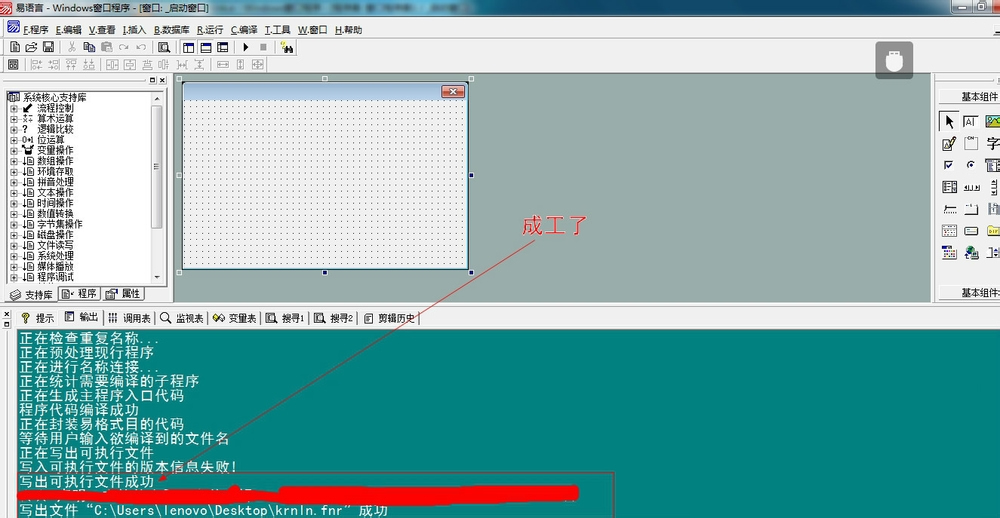Select the network globe component icon

971,252
